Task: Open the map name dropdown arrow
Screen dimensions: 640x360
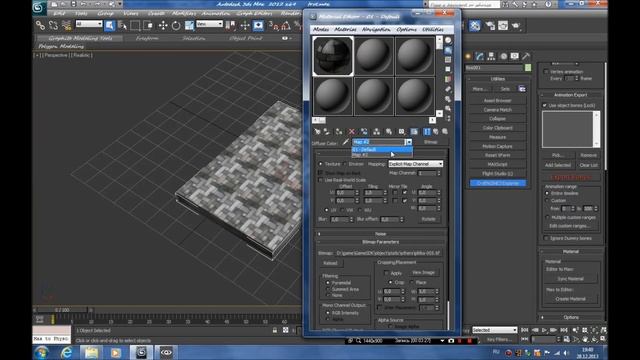Action: pos(408,142)
